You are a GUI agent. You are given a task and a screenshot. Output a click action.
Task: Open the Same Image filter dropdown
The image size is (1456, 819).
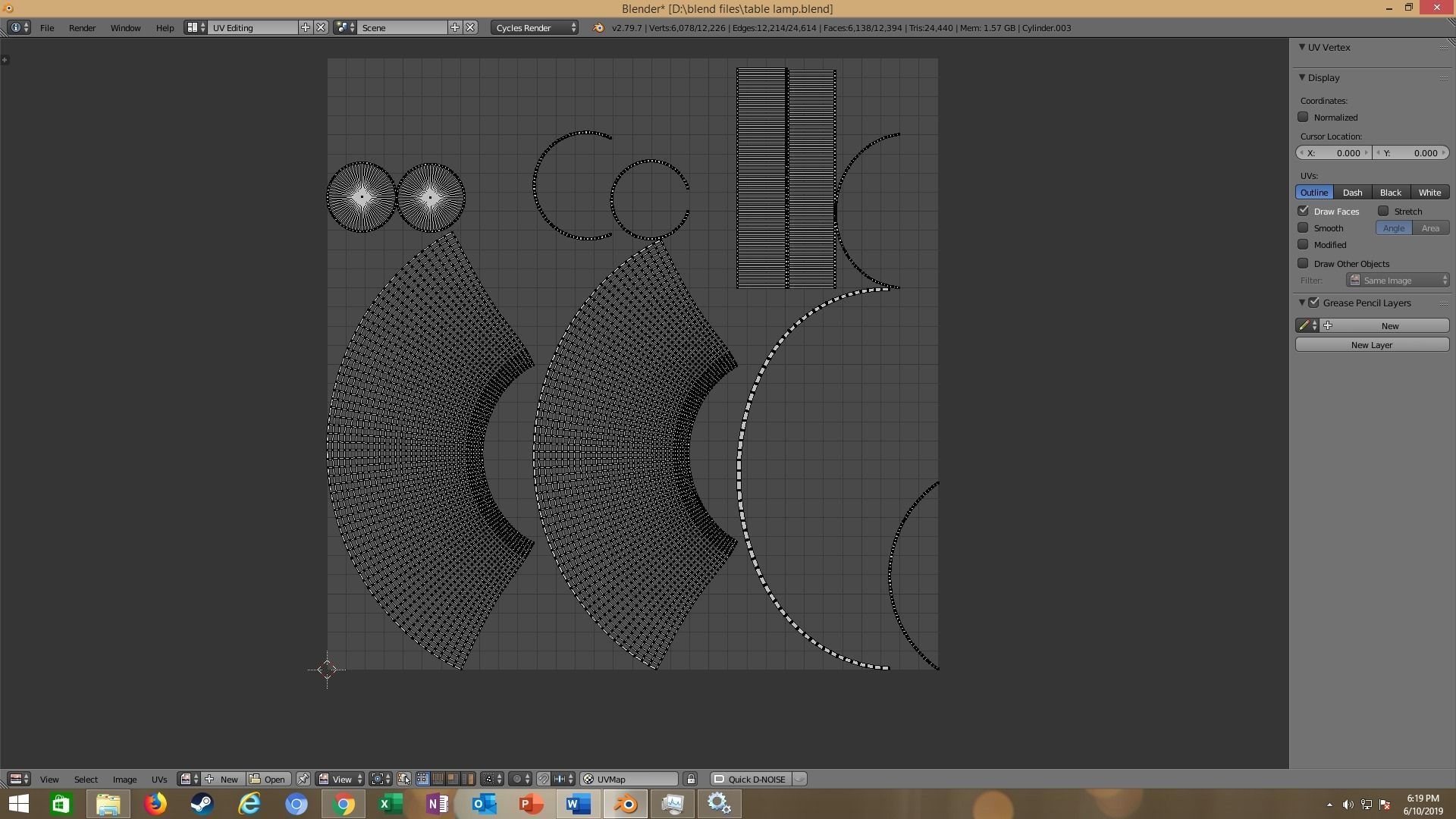tap(1398, 281)
